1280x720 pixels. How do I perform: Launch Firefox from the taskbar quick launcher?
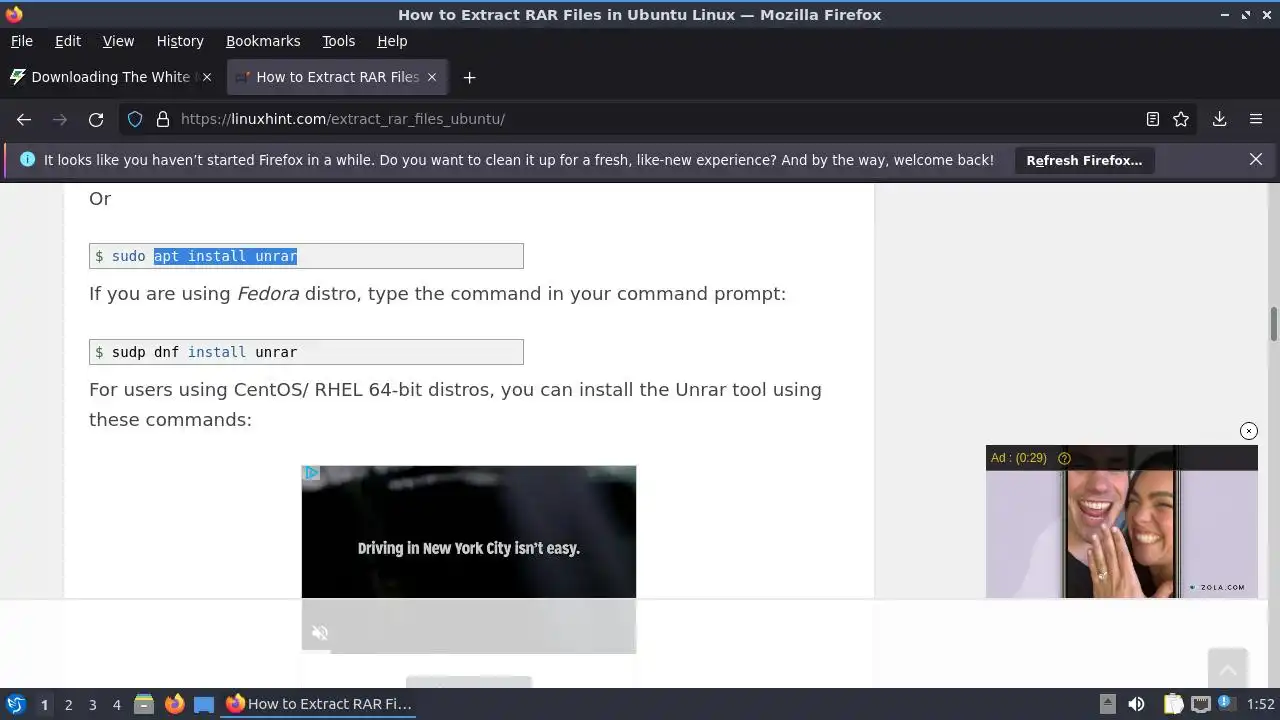pyautogui.click(x=174, y=704)
